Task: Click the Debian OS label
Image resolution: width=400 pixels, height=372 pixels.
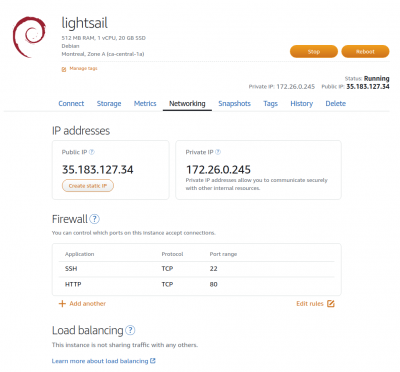Action: click(70, 46)
